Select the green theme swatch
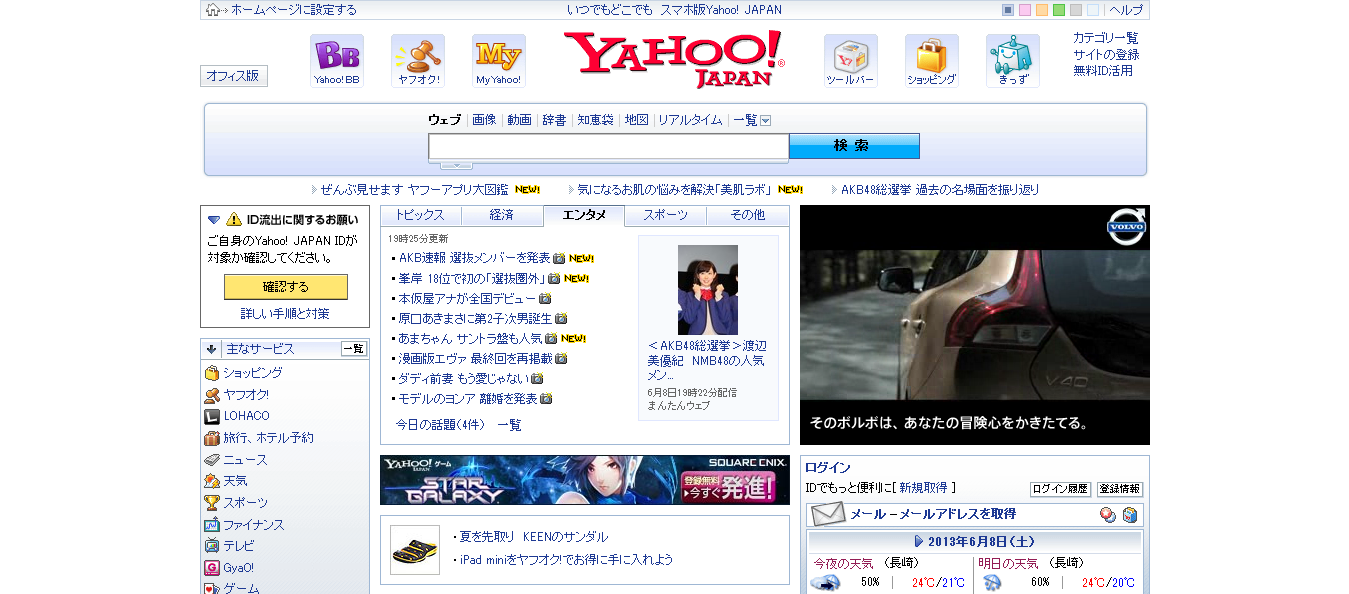Screen dimensions: 1349x594 (1059, 10)
